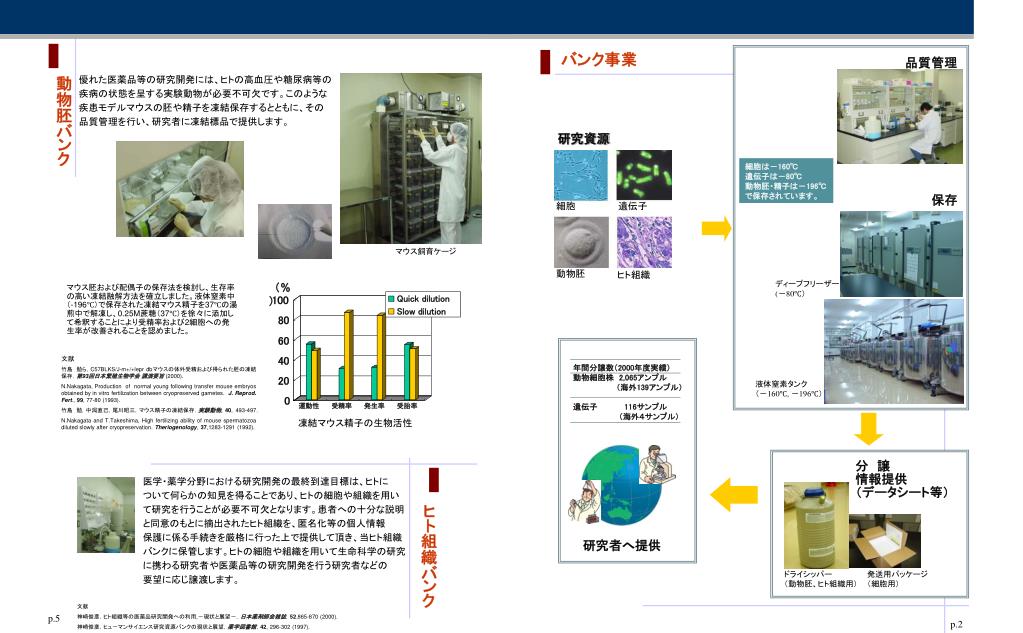Open the photo beside the ヒト組織バンク paragraph
1023x633 pixels.
point(106,515)
